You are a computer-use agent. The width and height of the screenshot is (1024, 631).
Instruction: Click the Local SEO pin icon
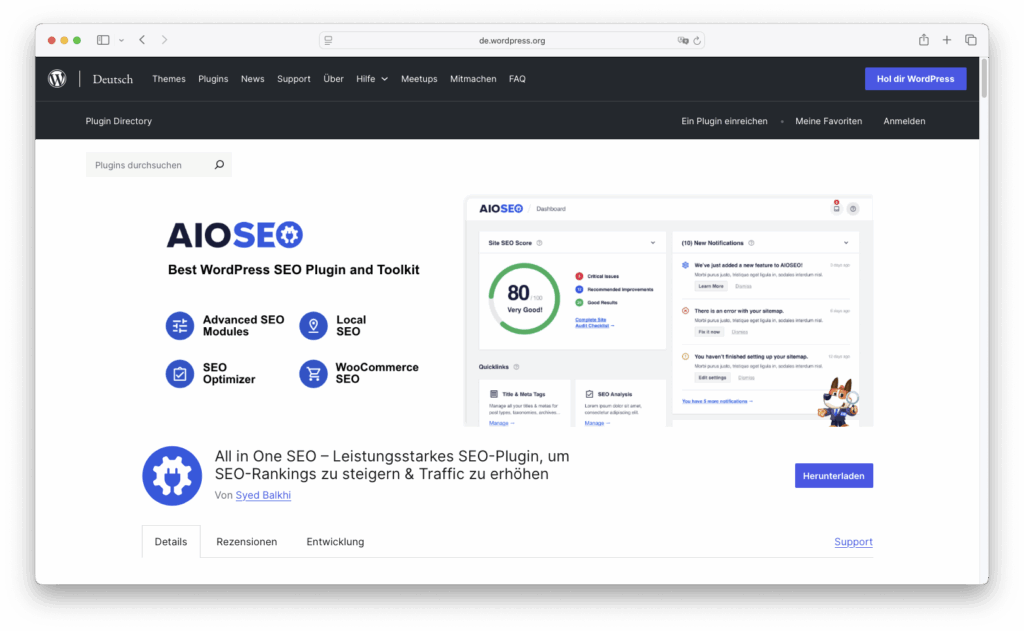313,325
